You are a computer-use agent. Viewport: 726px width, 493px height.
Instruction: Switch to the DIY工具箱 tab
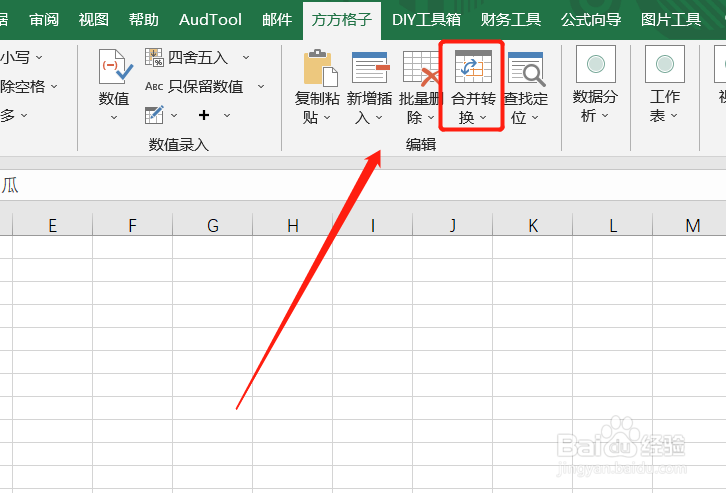click(x=426, y=19)
